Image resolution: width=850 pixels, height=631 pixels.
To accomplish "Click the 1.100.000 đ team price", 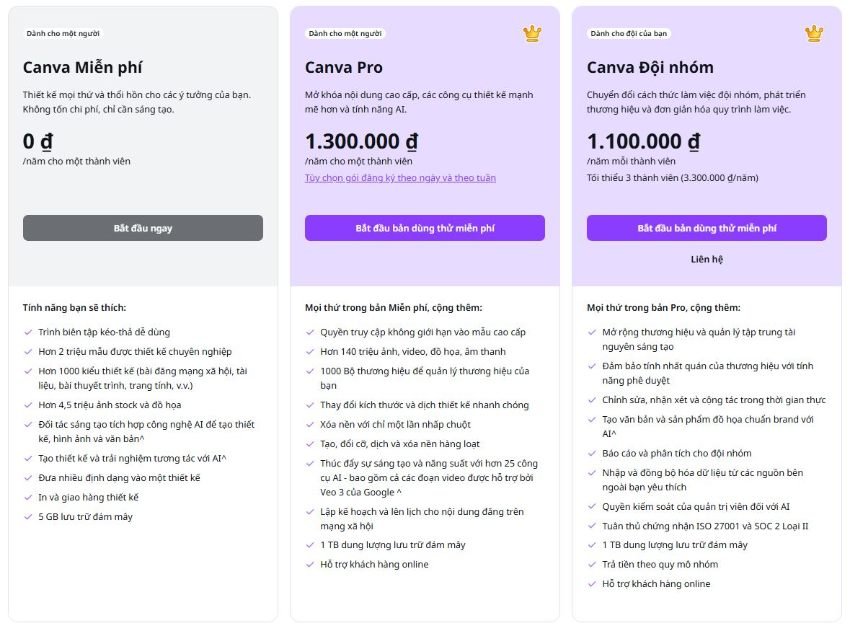I will 643,141.
